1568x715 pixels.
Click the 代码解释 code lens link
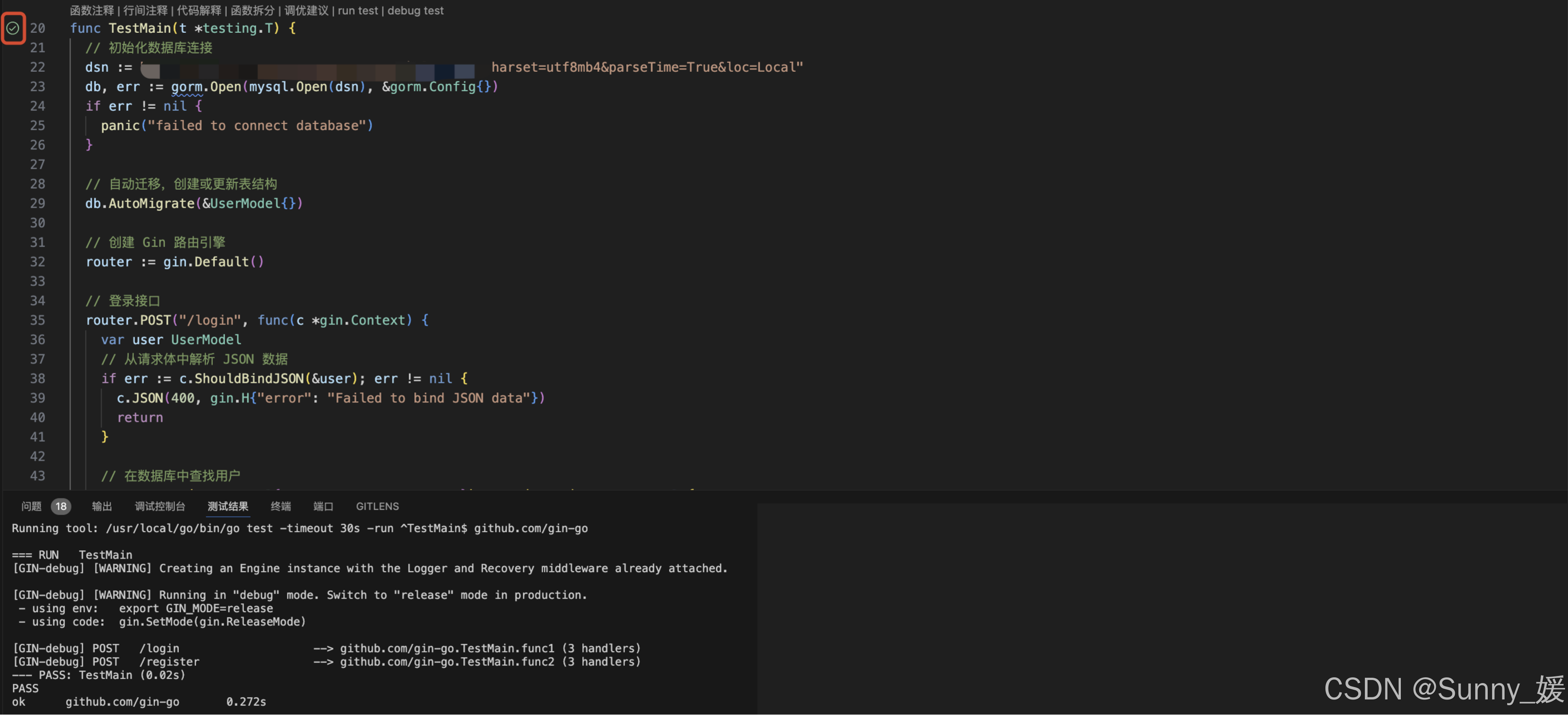tap(199, 10)
